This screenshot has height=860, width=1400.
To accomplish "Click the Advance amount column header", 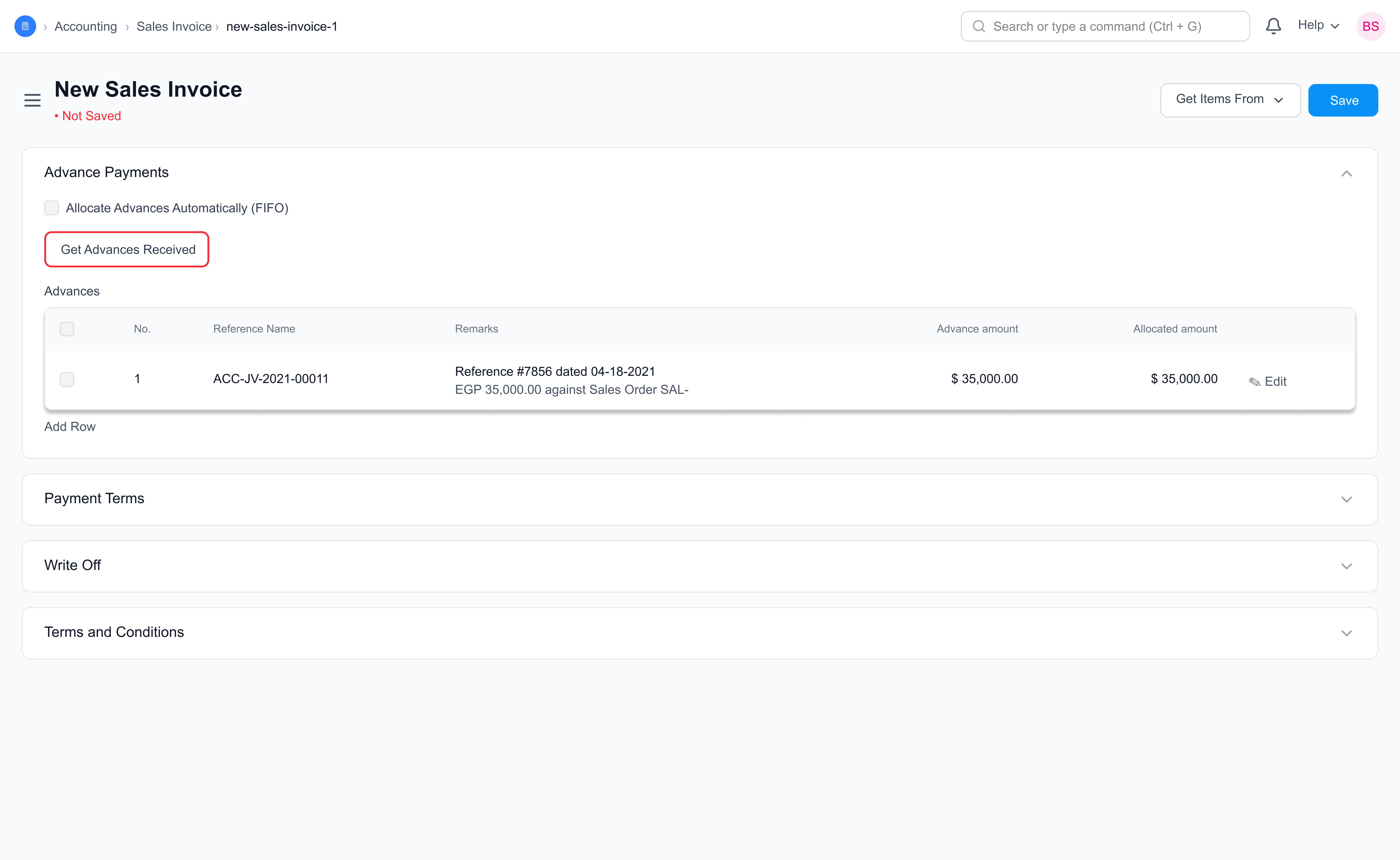I will (x=977, y=329).
